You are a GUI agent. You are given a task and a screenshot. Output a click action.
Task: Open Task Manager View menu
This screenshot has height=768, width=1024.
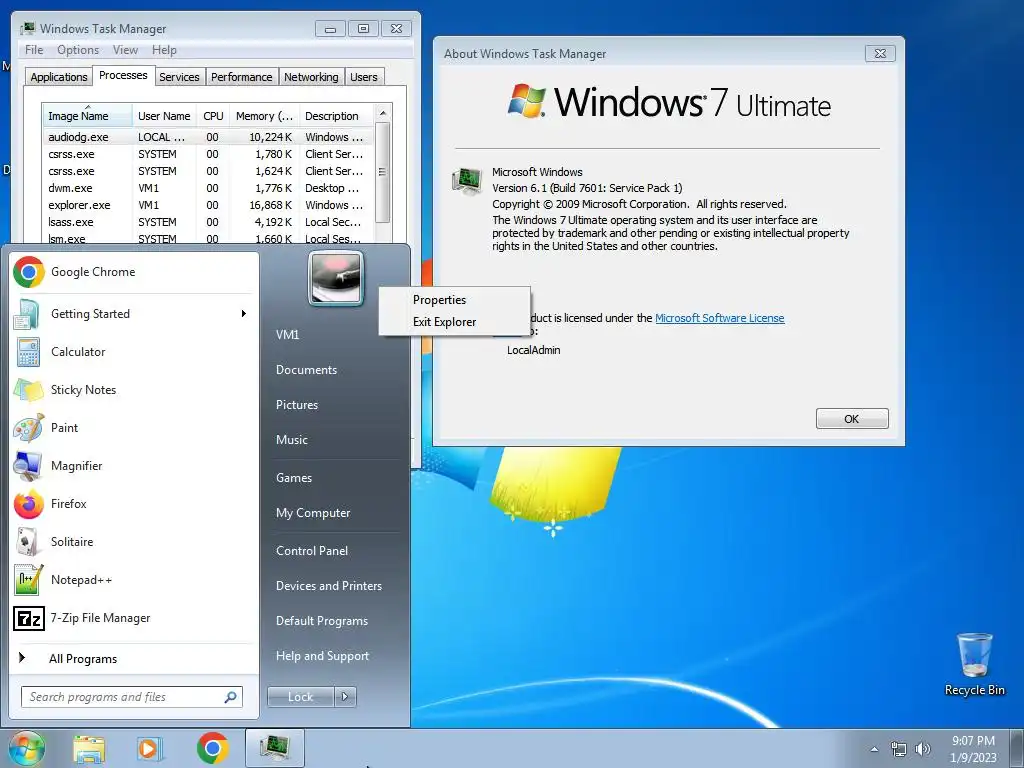[125, 50]
